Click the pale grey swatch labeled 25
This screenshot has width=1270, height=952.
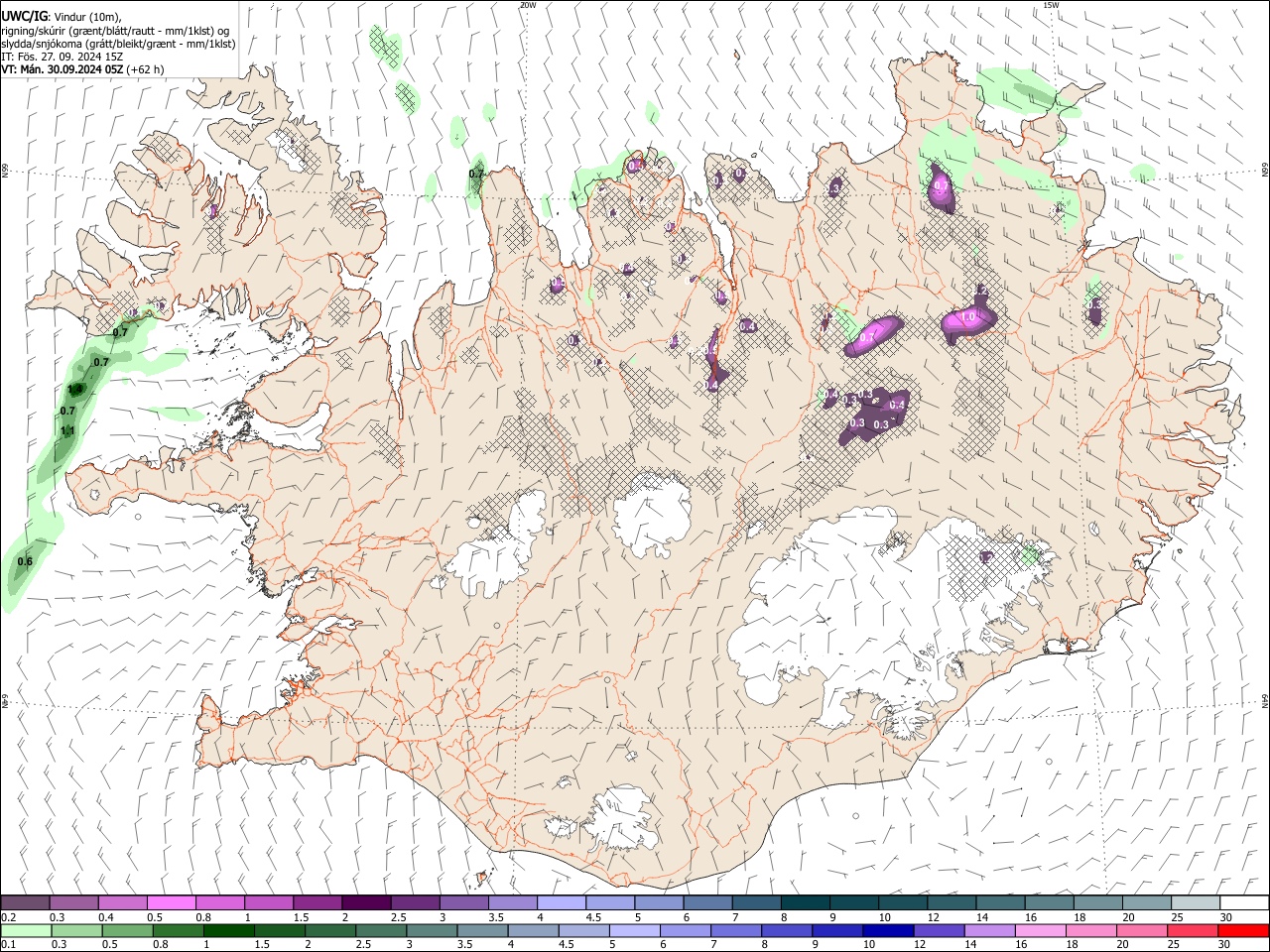[x=1195, y=902]
